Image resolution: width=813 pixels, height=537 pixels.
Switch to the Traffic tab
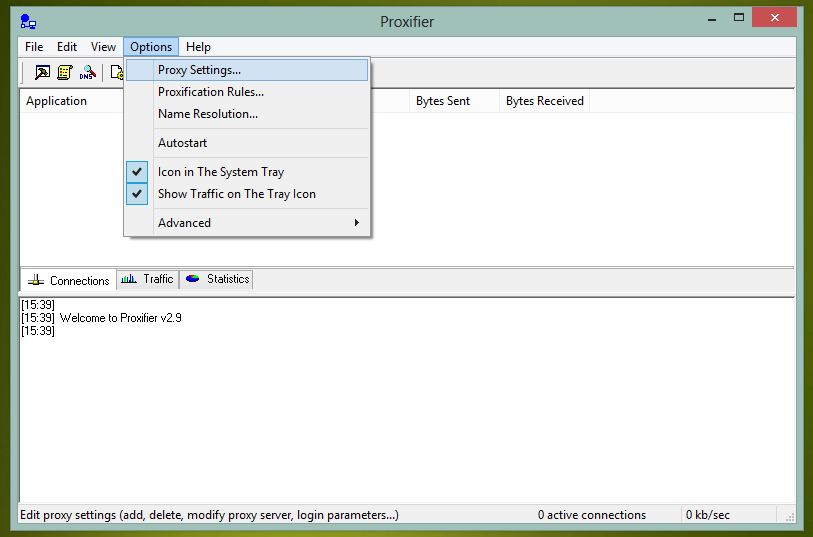pyautogui.click(x=148, y=279)
